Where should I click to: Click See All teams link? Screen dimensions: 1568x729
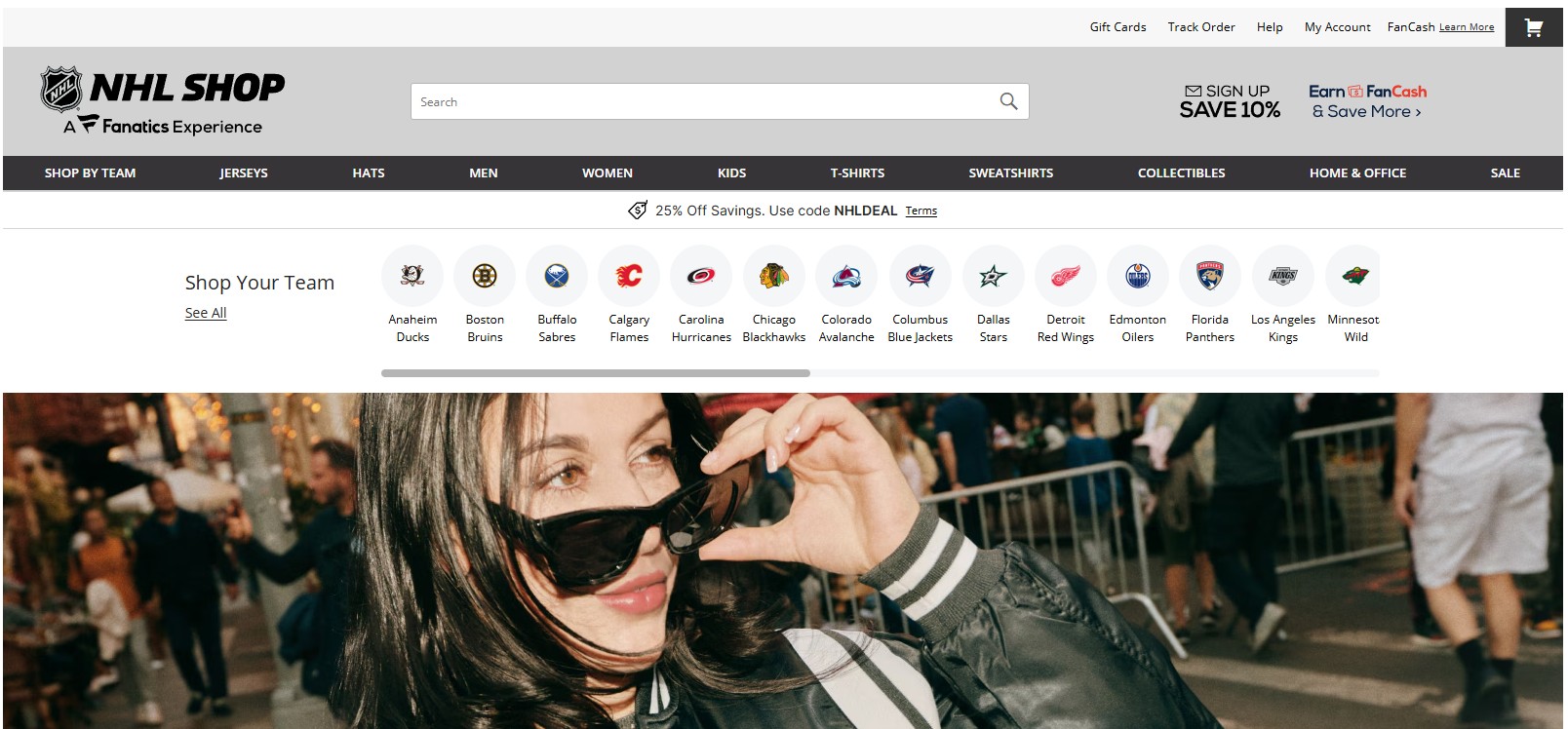(206, 313)
